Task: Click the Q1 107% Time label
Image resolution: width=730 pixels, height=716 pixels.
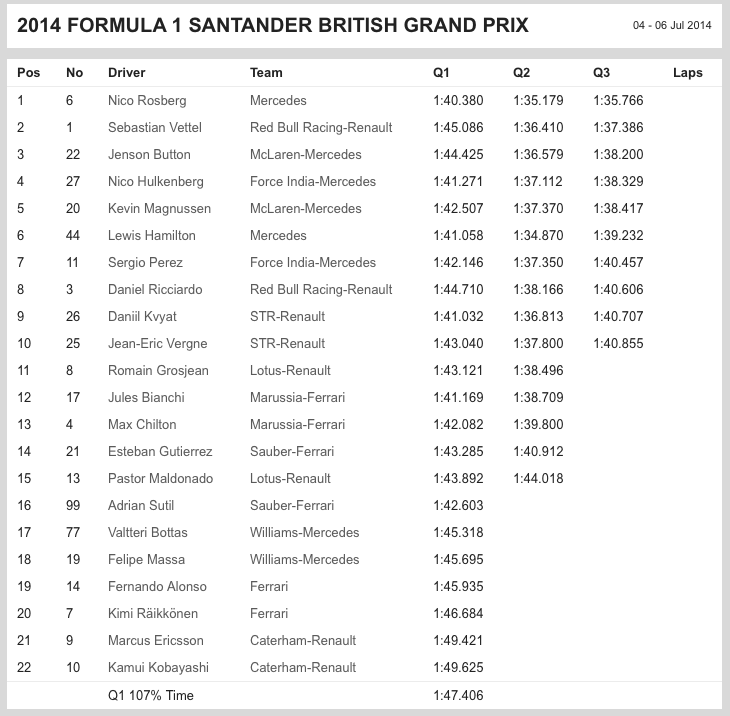Action: (x=150, y=695)
